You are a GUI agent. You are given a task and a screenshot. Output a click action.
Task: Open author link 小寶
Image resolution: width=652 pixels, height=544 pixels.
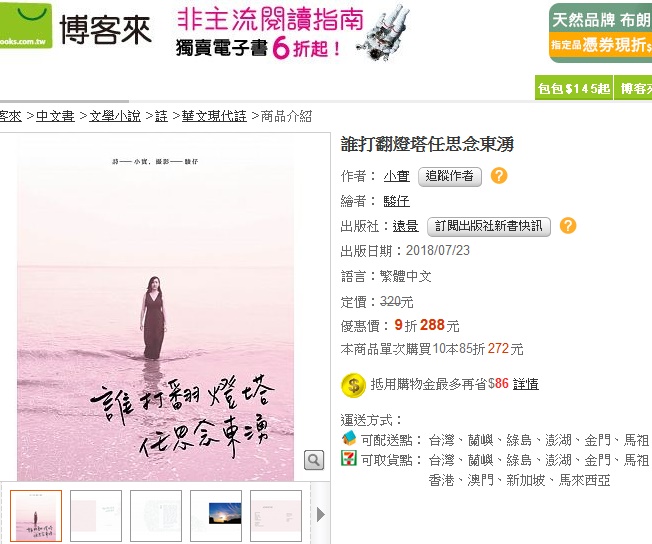(x=396, y=176)
